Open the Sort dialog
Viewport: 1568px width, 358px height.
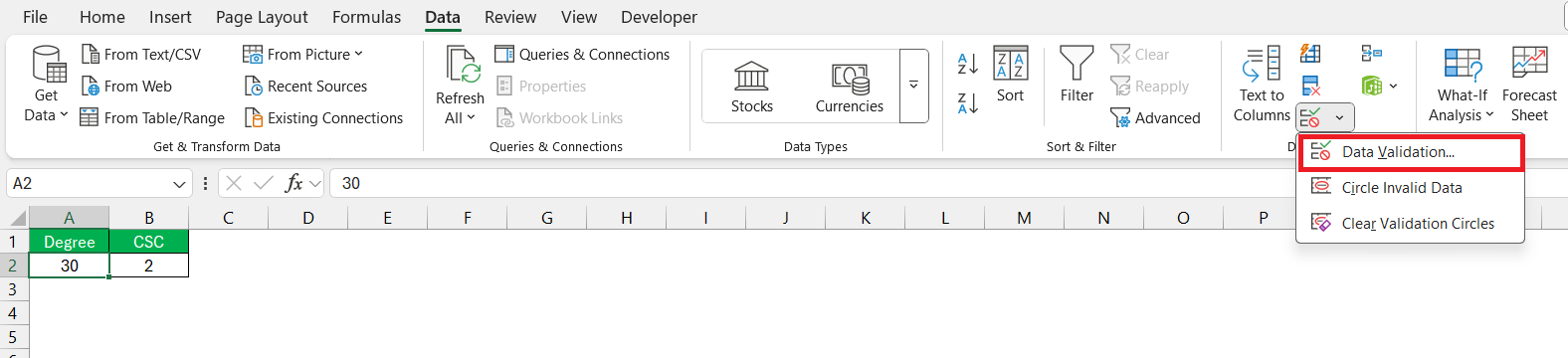coord(1010,76)
